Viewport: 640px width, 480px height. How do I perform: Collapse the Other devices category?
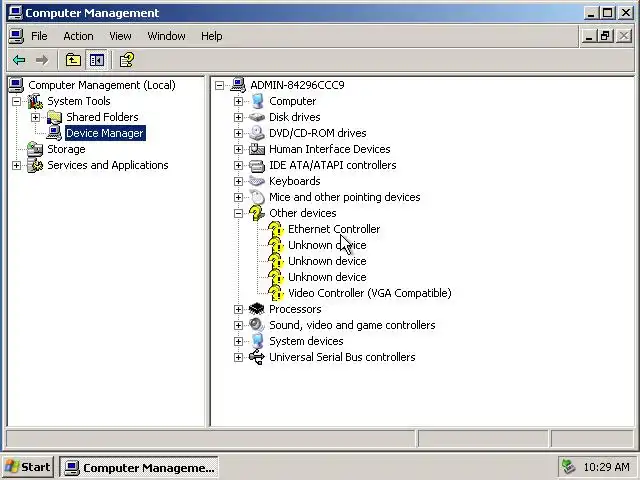click(238, 213)
